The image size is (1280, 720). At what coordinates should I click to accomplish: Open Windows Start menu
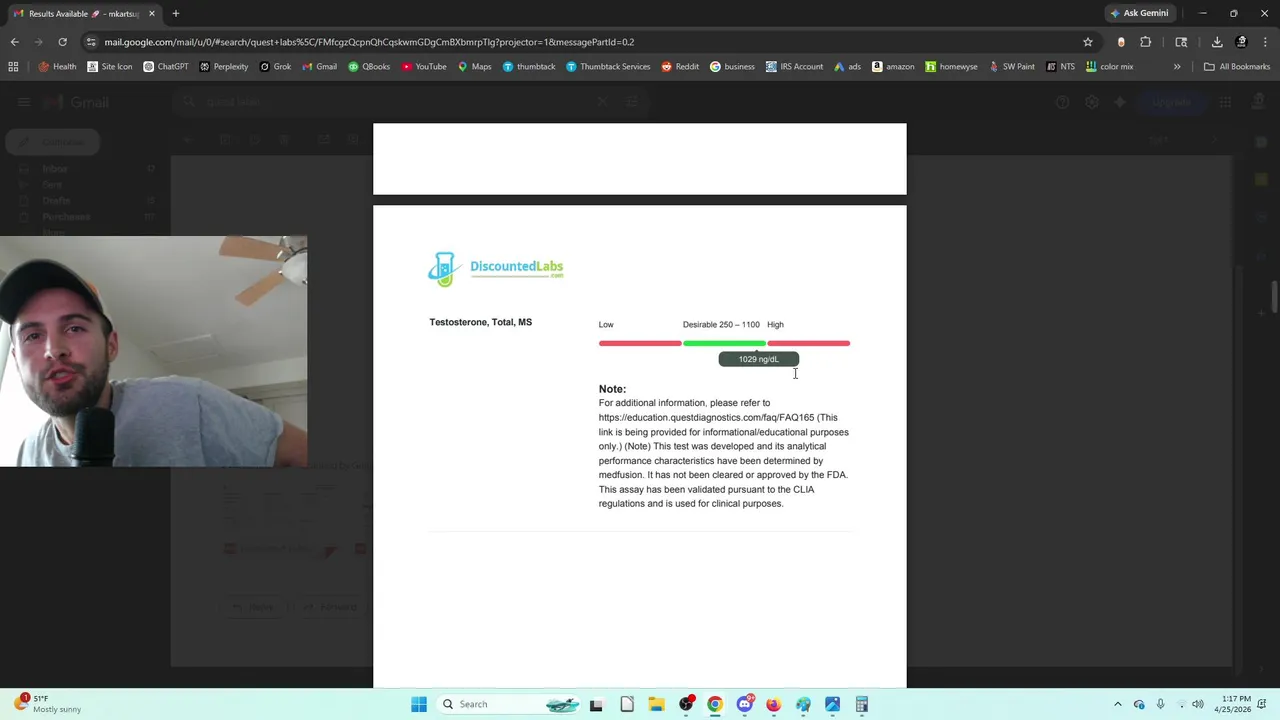tap(419, 704)
